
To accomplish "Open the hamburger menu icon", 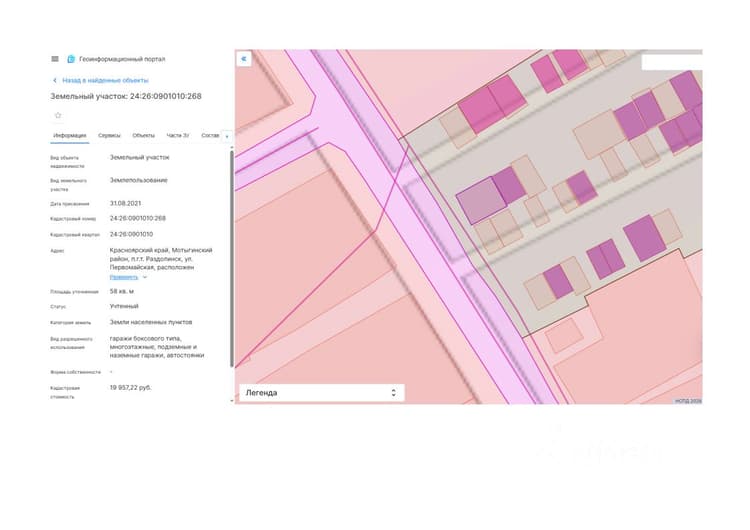I will tap(55, 59).
